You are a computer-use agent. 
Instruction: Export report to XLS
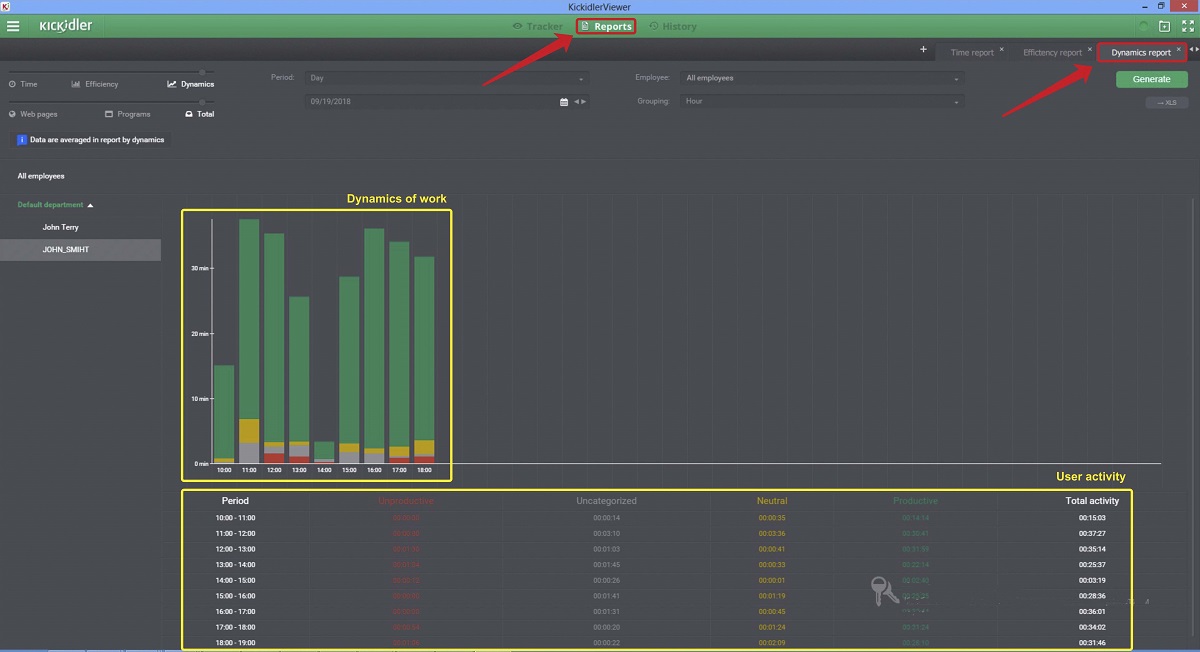[1166, 102]
